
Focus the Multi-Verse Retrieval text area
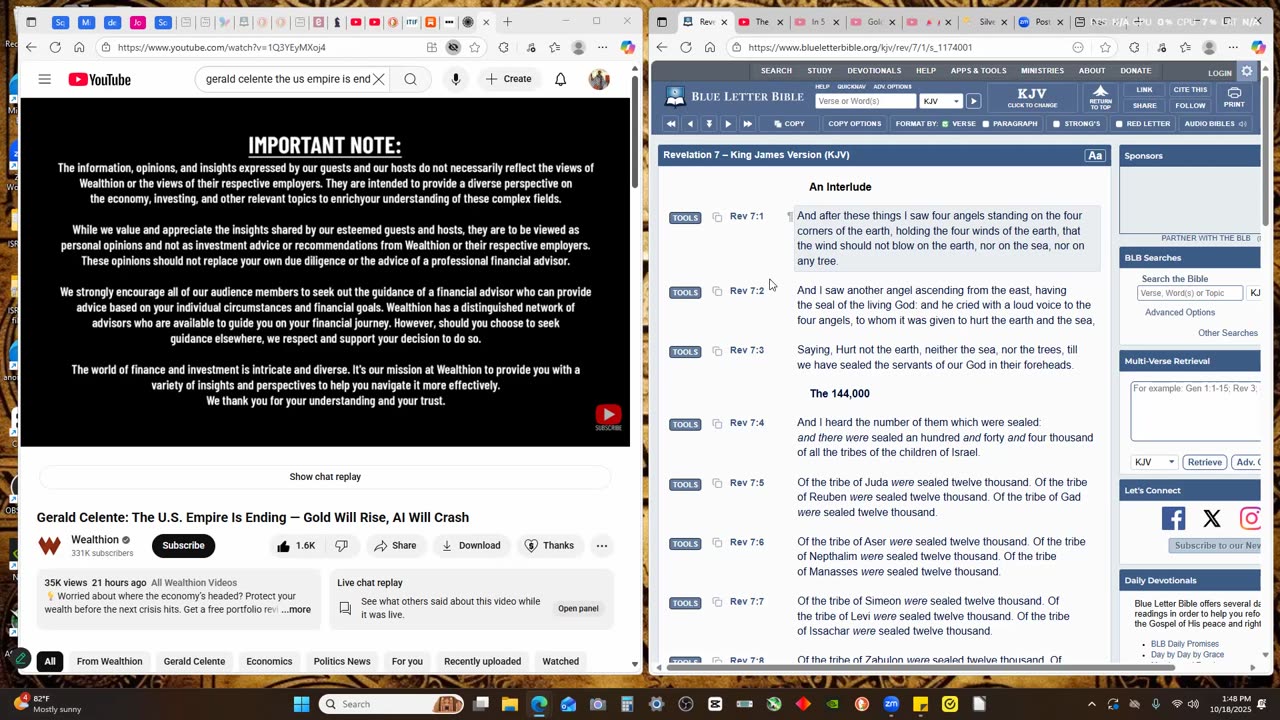click(x=1196, y=411)
